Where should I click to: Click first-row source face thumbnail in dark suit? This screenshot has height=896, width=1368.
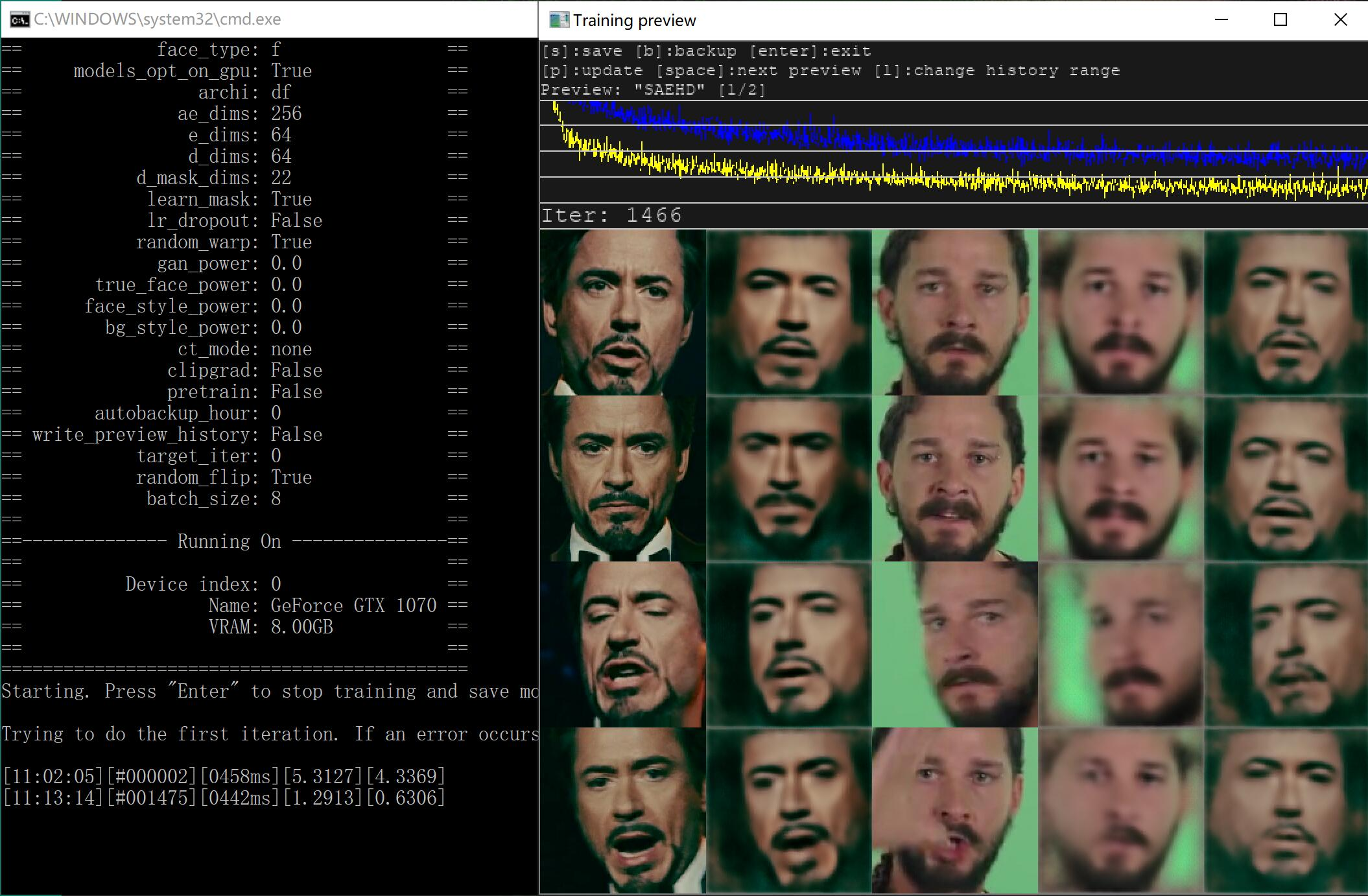pyautogui.click(x=623, y=312)
